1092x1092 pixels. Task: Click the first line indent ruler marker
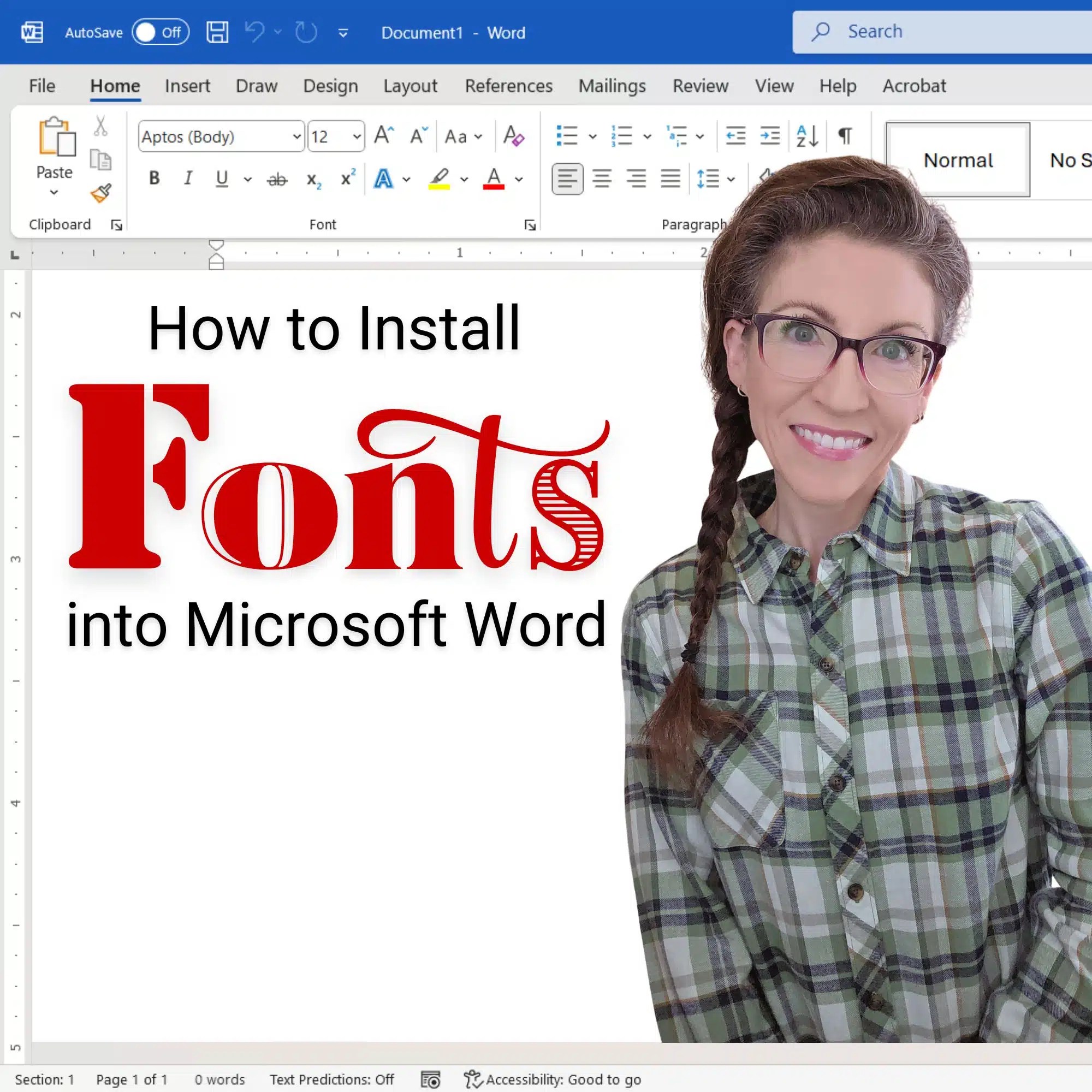point(216,245)
